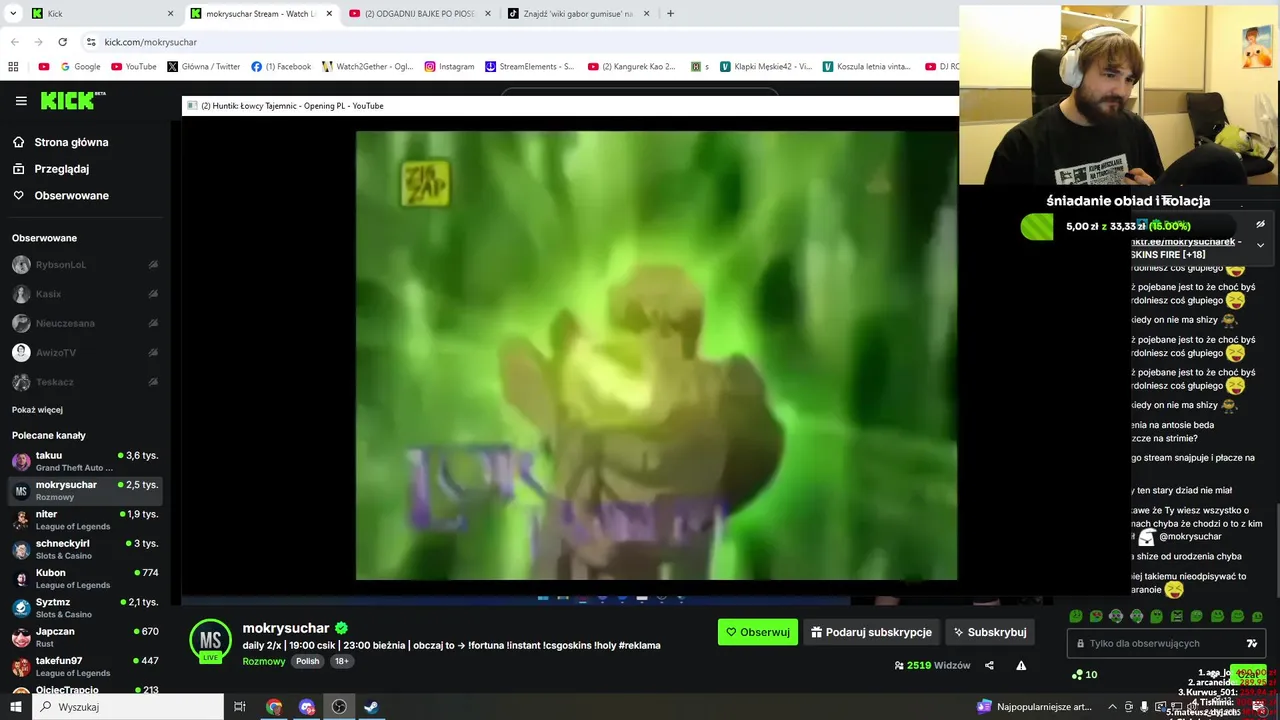This screenshot has height=720, width=1280.
Task: Follow channel with Obserwuj button
Action: pos(757,632)
